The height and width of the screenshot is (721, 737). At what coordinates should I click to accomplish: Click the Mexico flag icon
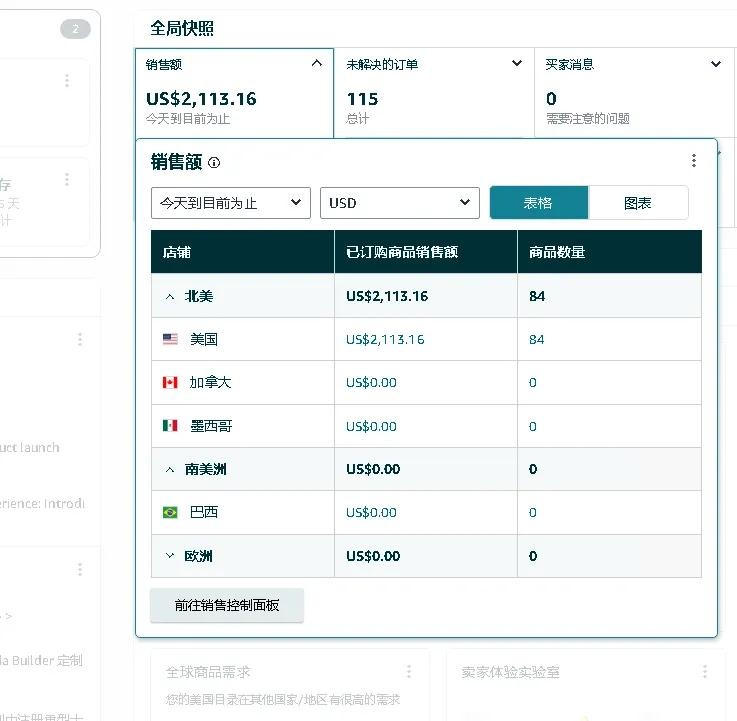(170, 426)
